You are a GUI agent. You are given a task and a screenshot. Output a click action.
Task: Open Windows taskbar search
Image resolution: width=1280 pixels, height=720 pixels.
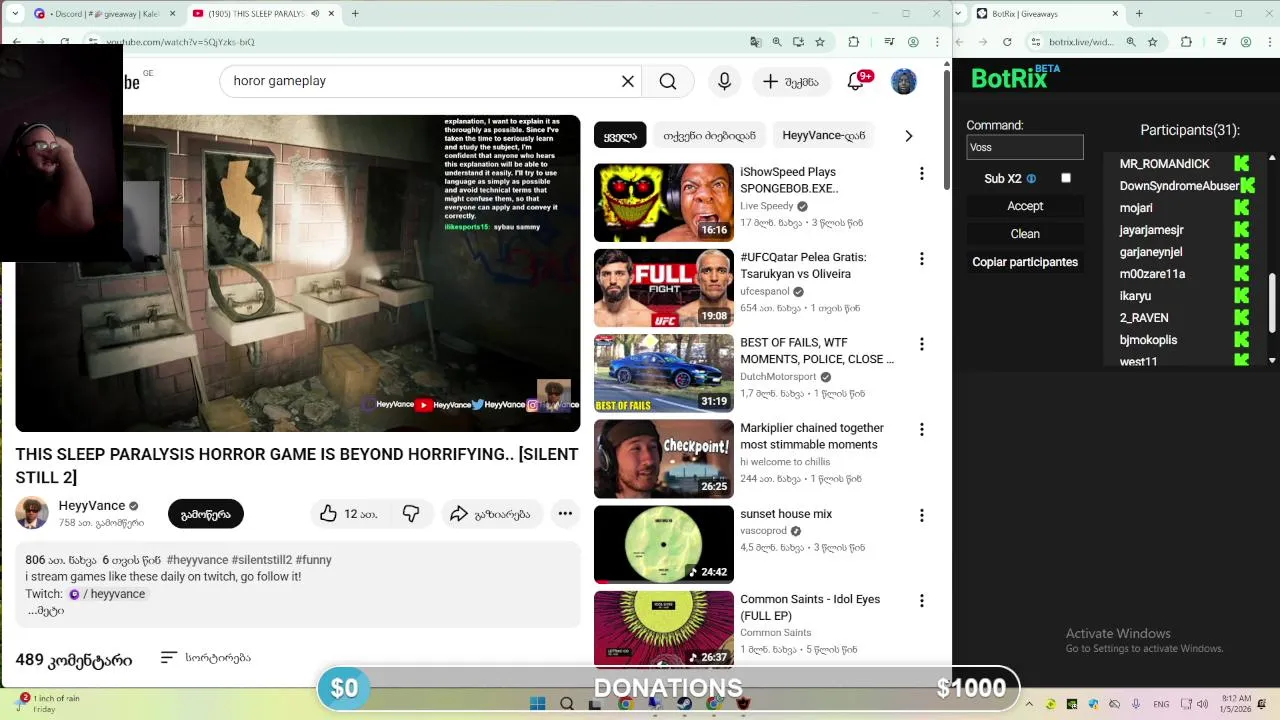pos(567,704)
